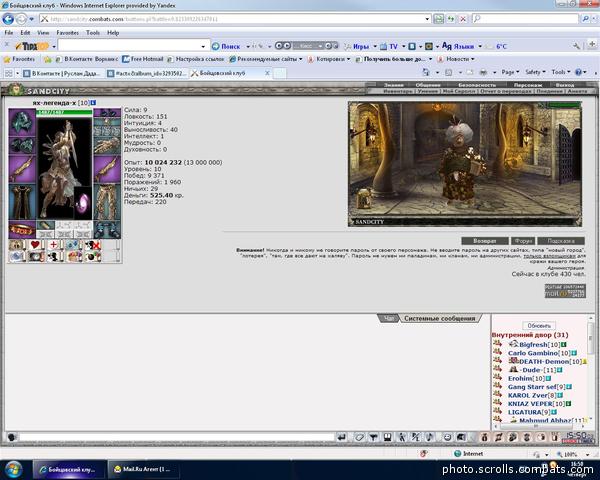This screenshot has height=480, width=600.
Task: Open the Edit menu
Action: tap(25, 33)
